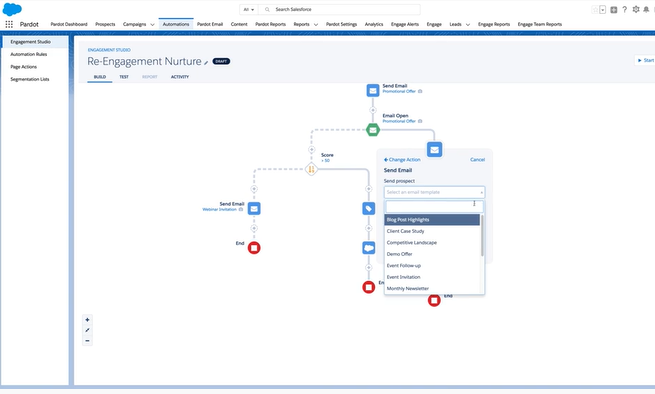This screenshot has height=394, width=655.
Task: Open the Pardot Dashboard nav tab
Action: tap(69, 24)
